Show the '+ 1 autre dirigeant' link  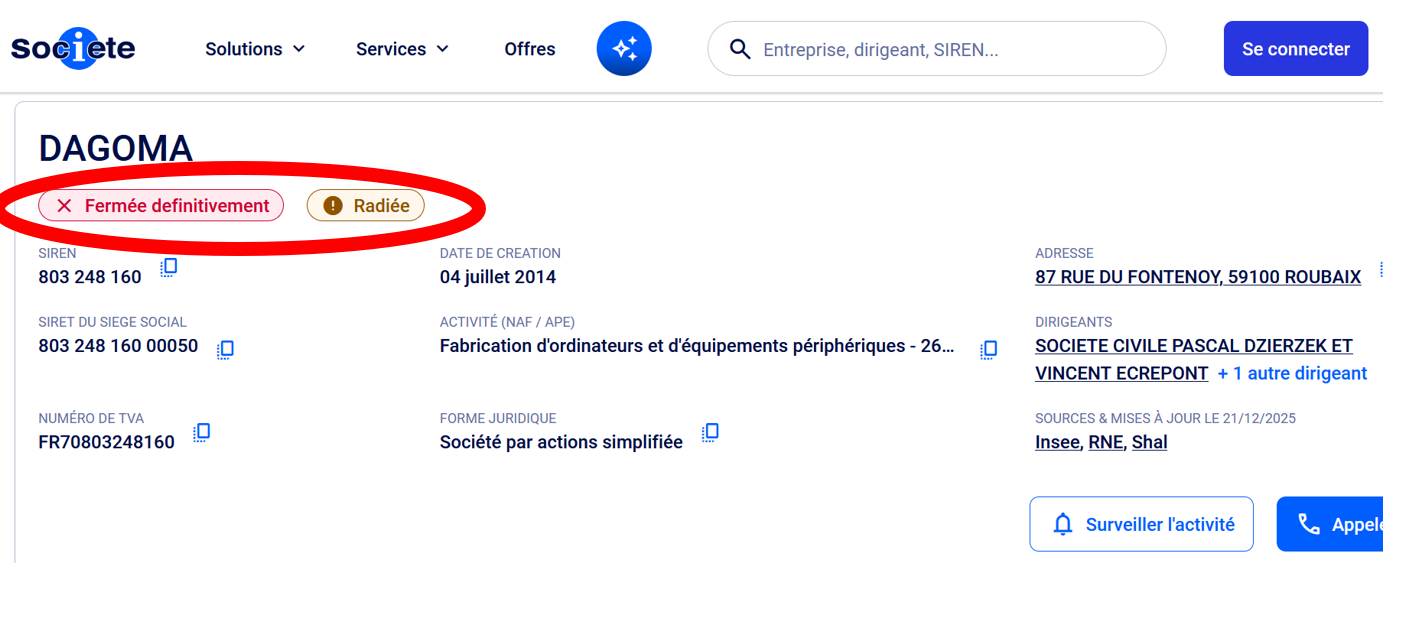(1292, 373)
